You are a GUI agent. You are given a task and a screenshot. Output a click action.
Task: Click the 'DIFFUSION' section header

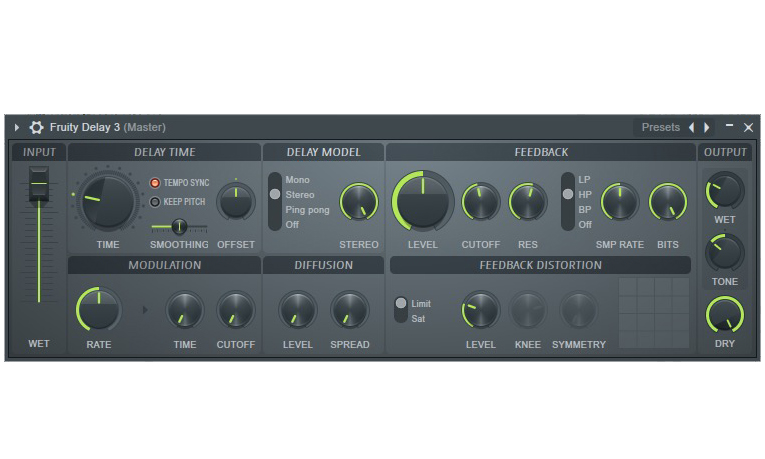click(323, 265)
